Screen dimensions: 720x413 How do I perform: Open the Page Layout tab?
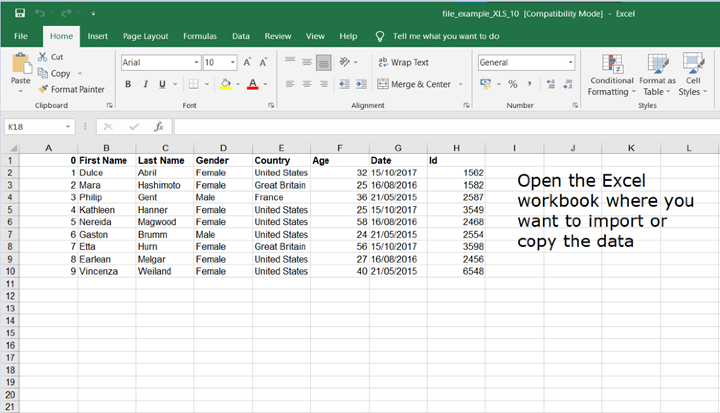coord(145,36)
